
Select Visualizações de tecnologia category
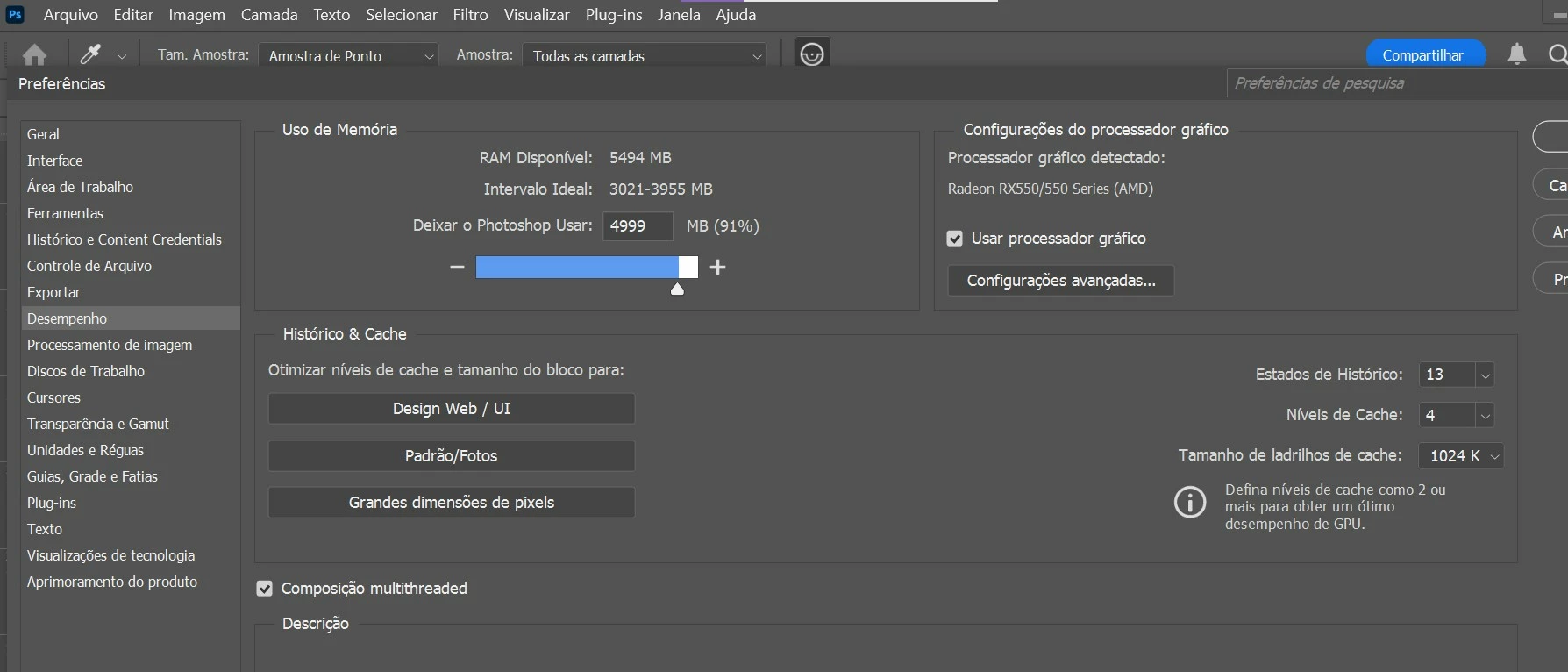(131, 555)
